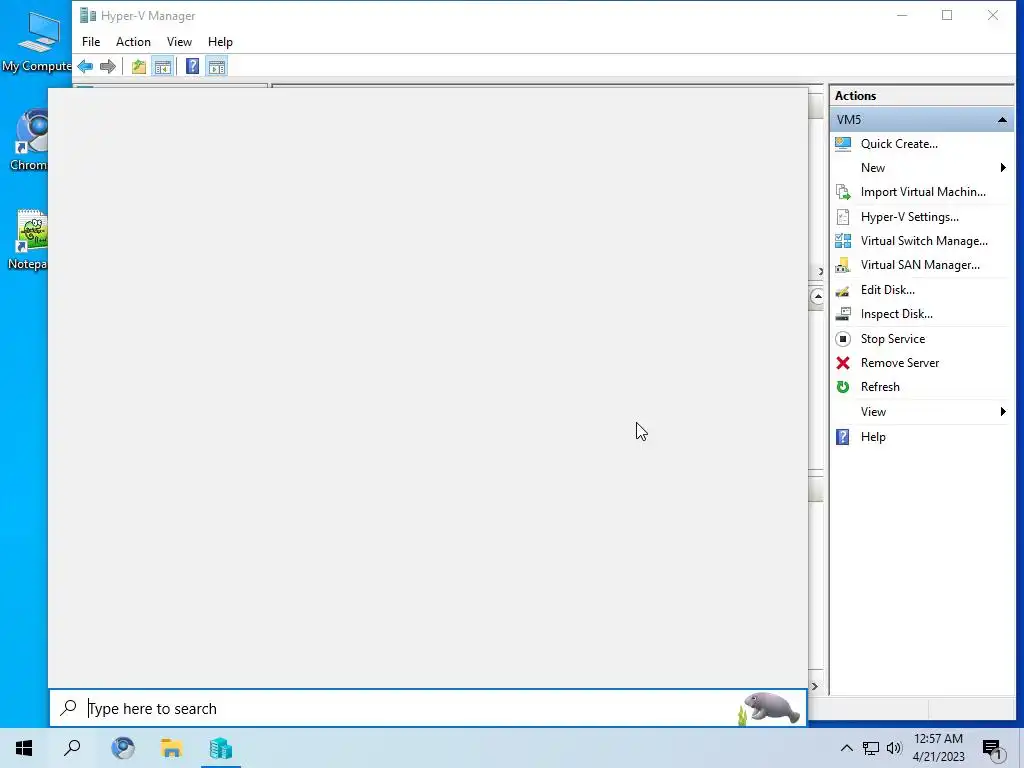Image resolution: width=1024 pixels, height=768 pixels.
Task: Toggle Show/Hide Console Tree toolbar icon
Action: coord(163,67)
